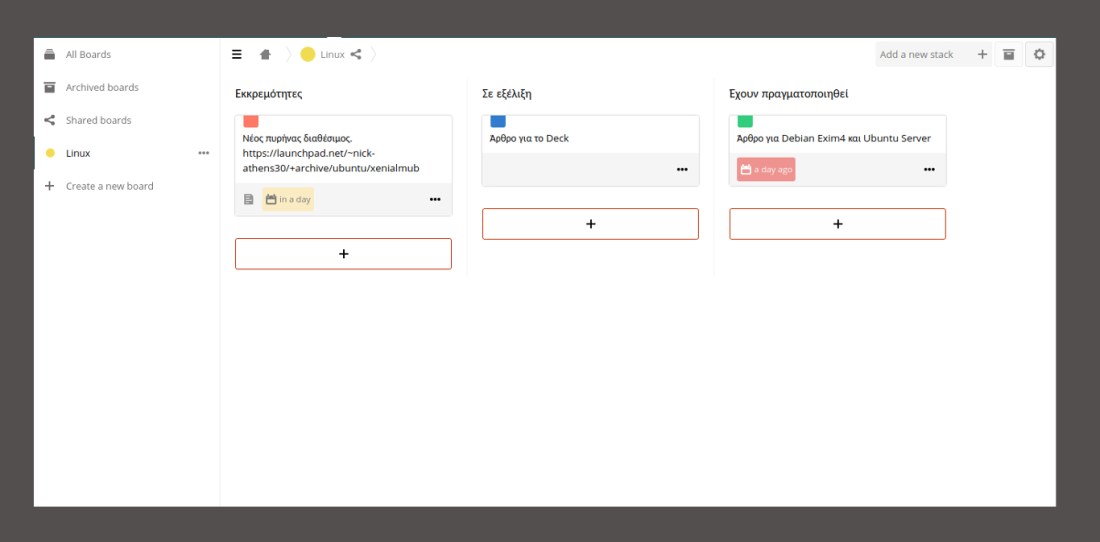Screen dimensions: 1100x542
Task: Open three-dot menu on Άρθρο για το Deck card
Action: (x=682, y=170)
